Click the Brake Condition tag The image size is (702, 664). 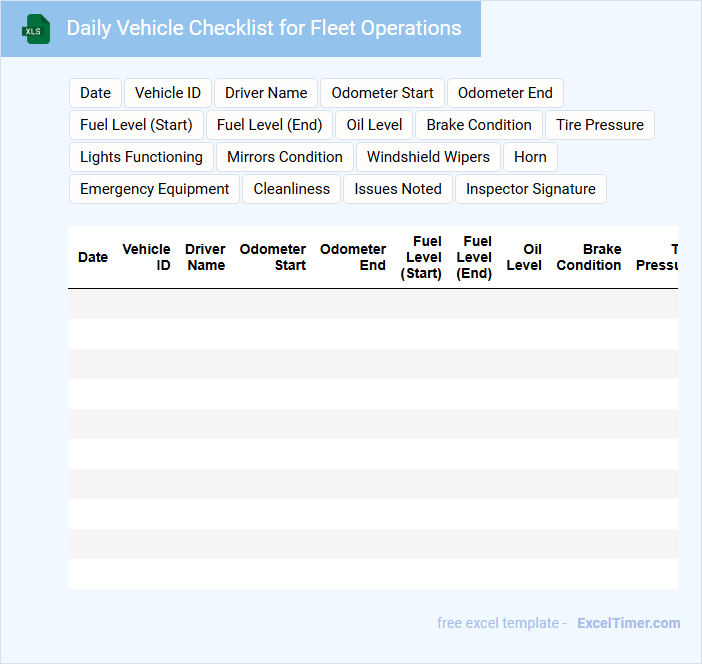point(479,125)
